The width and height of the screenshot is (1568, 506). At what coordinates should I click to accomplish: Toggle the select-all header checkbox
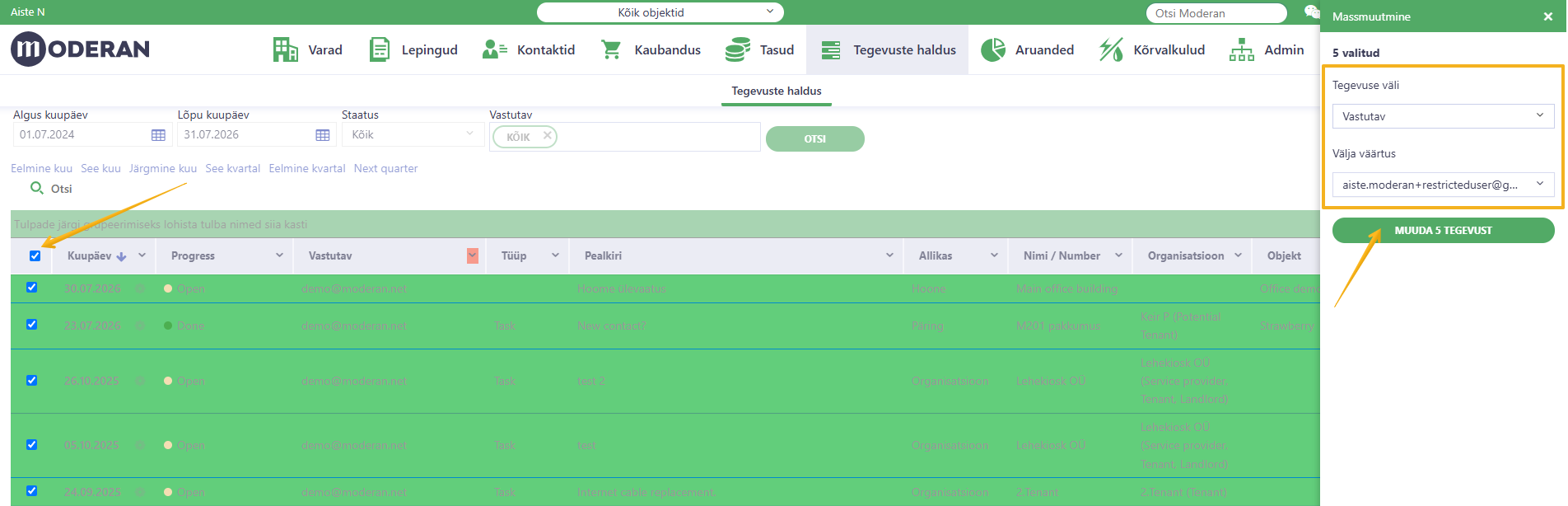(x=35, y=256)
